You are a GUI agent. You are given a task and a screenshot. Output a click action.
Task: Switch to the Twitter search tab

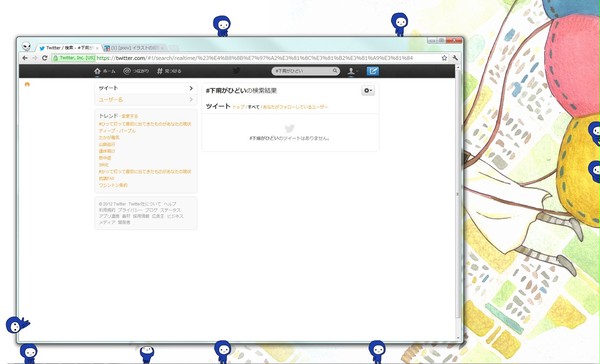click(68, 48)
